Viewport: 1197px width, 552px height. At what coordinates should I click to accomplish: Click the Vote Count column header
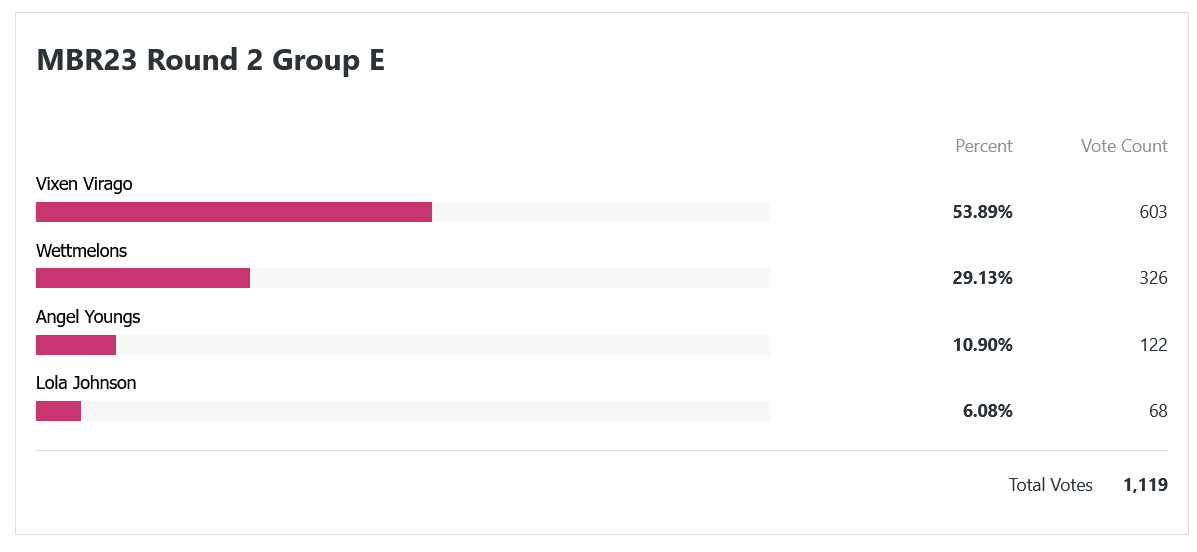1124,146
